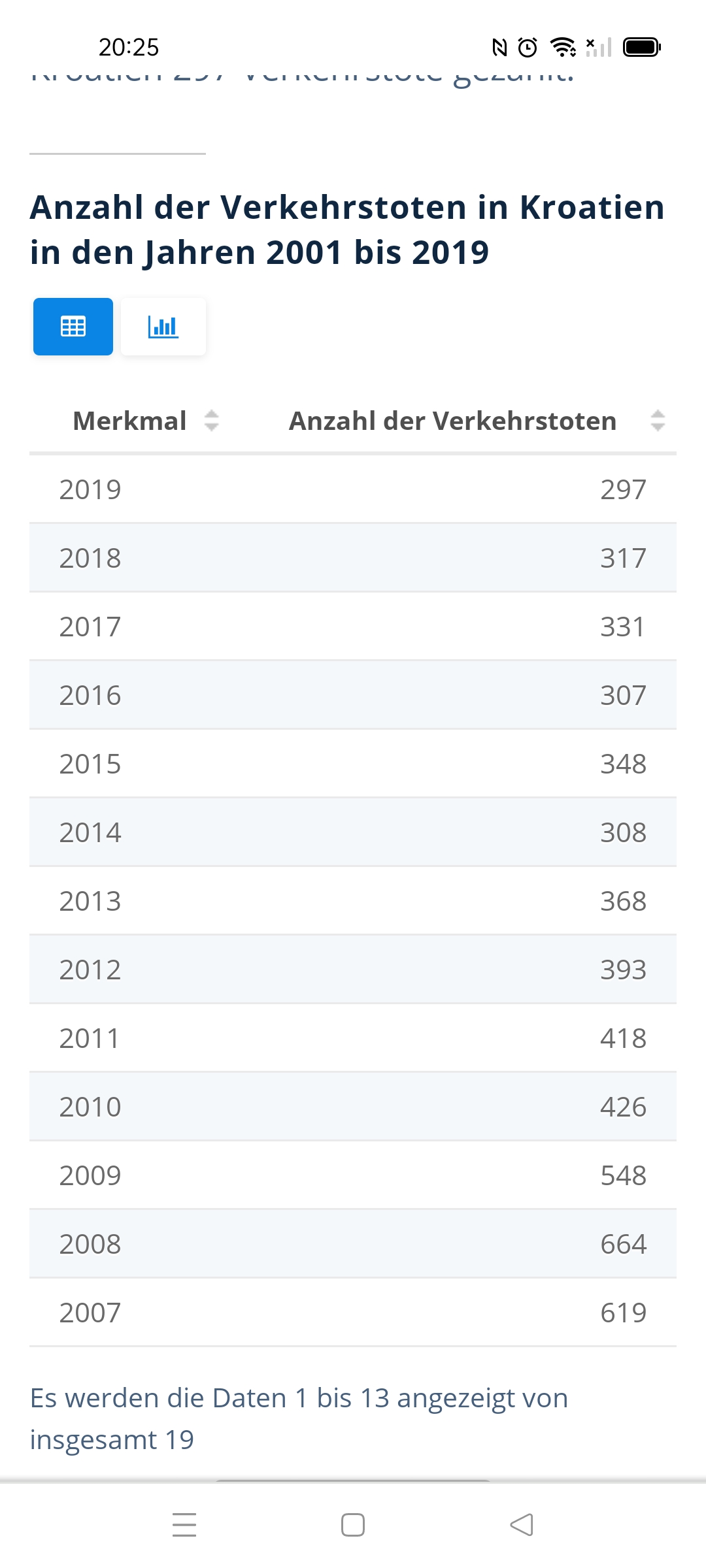Tap the Anzahl der Verkehrstoten header
Image resolution: width=706 pixels, height=1568 pixels.
452,421
